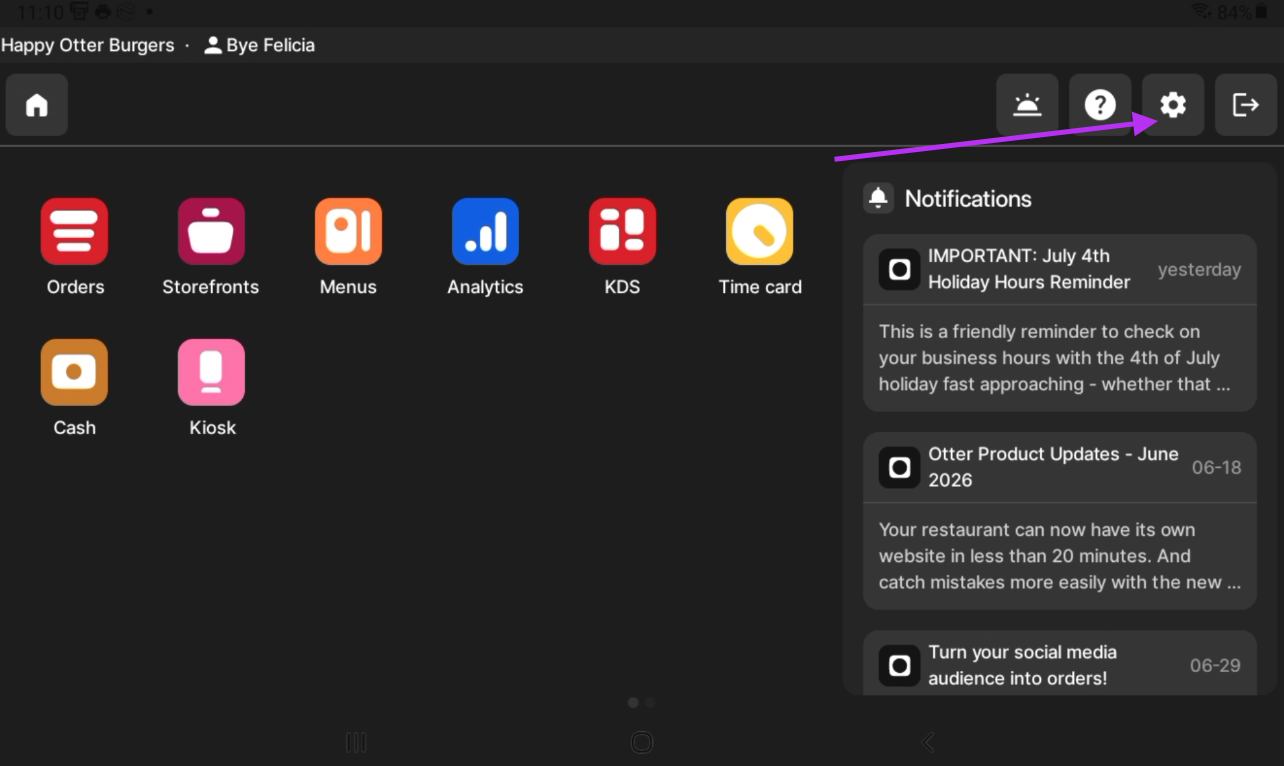Click the service bell icon

(1027, 104)
